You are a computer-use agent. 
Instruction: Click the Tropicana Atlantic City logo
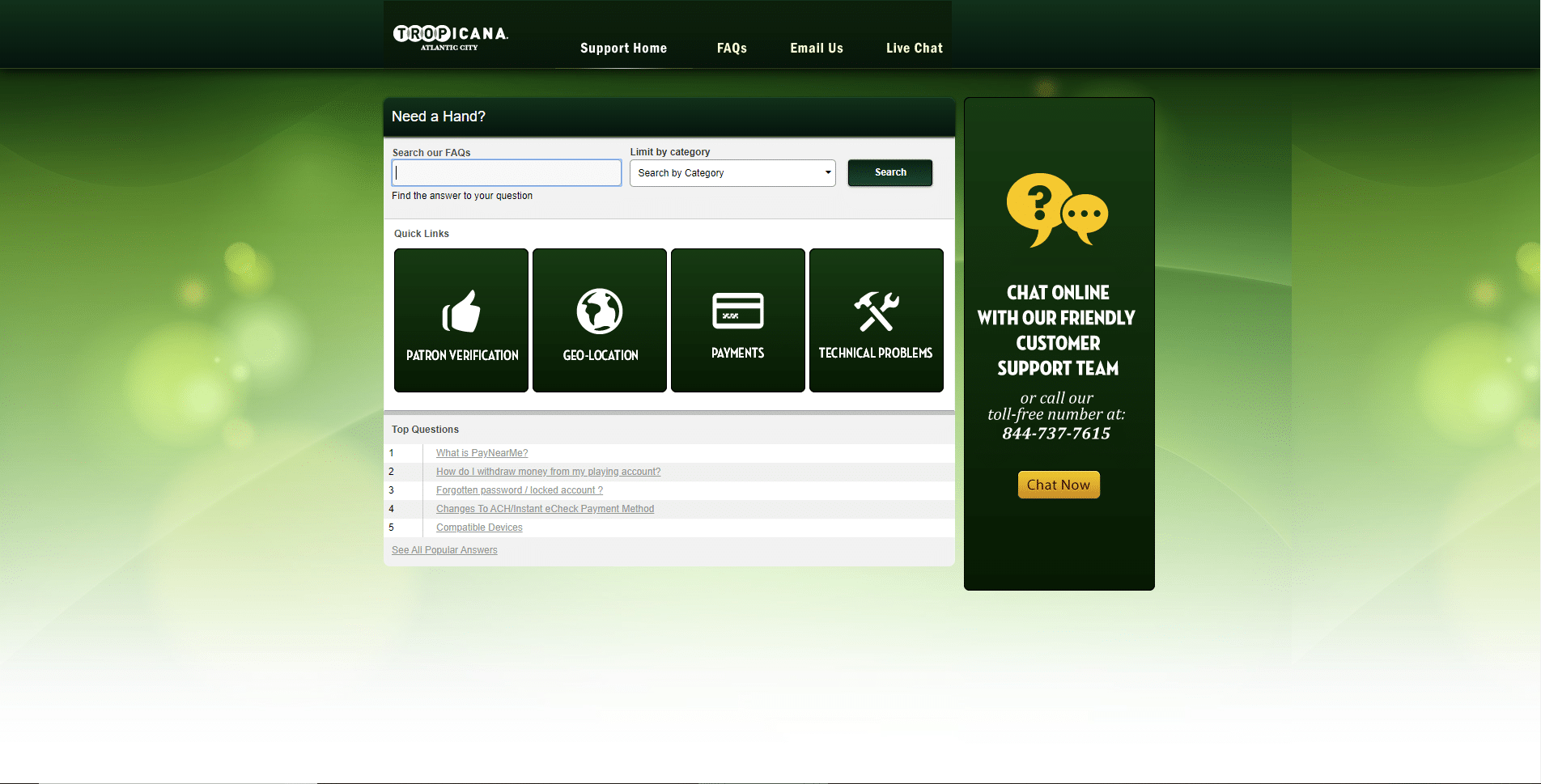pos(451,37)
